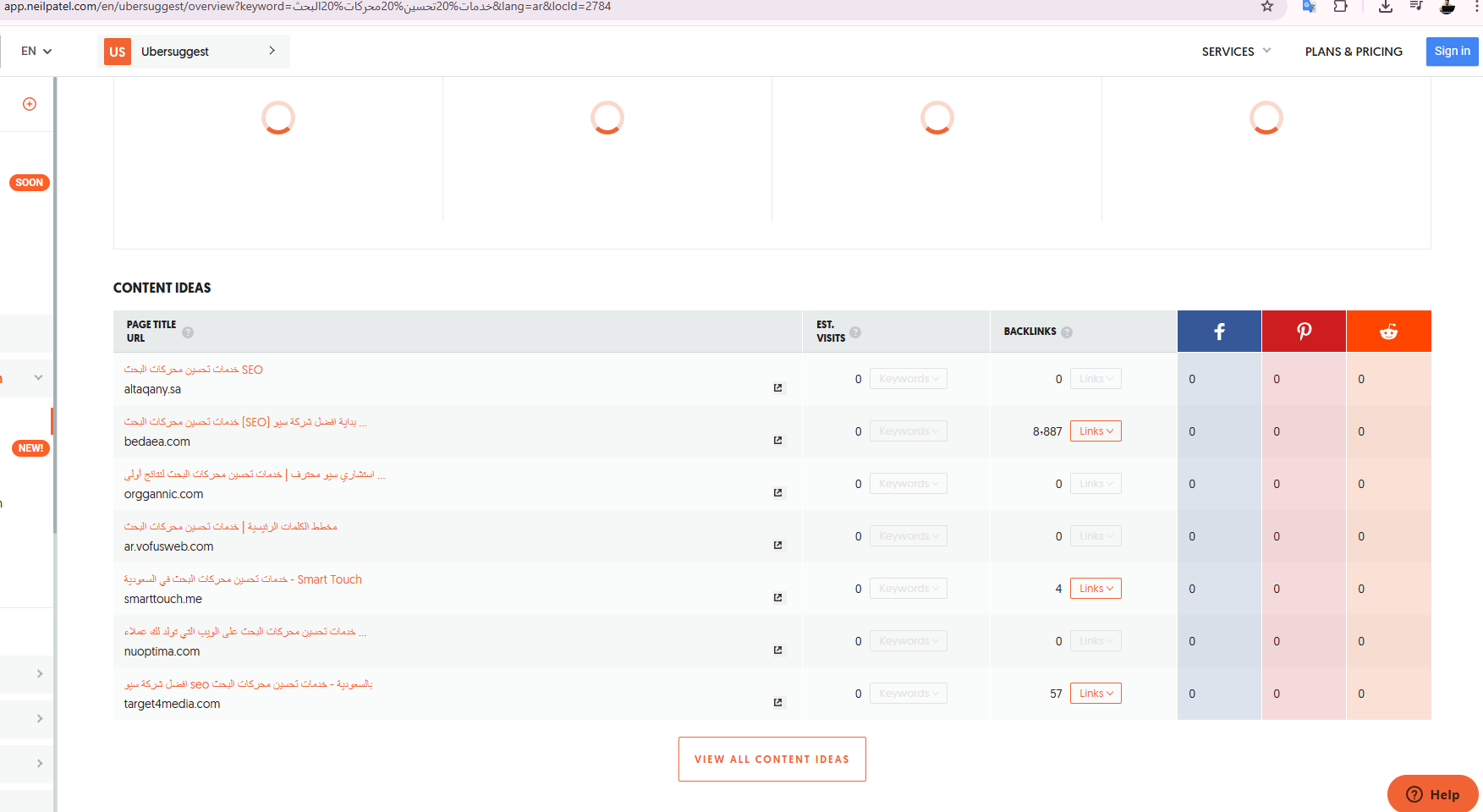Expand Links dropdown for bedaea.com
1483x812 pixels.
1096,431
